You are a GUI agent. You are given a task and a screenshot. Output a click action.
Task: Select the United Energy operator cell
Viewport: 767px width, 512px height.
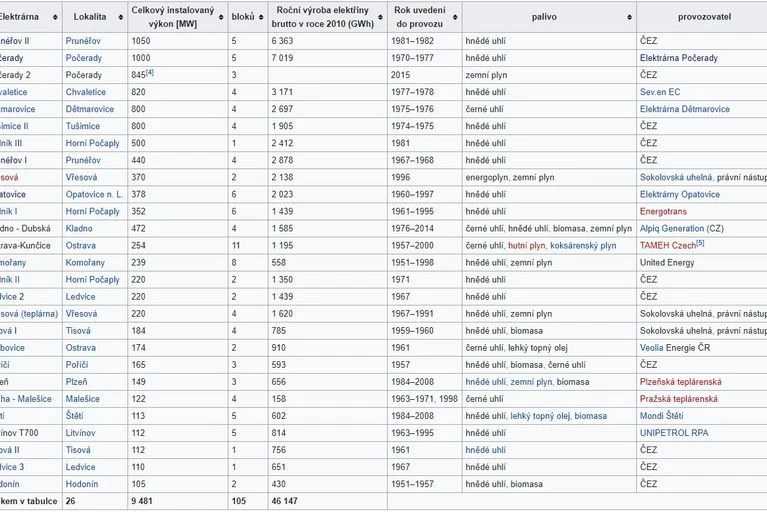[702, 263]
